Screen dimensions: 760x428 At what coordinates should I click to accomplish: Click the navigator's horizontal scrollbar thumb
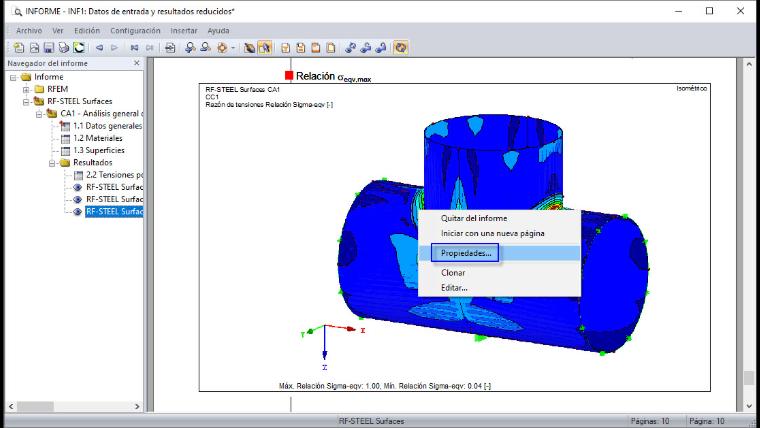[35, 406]
